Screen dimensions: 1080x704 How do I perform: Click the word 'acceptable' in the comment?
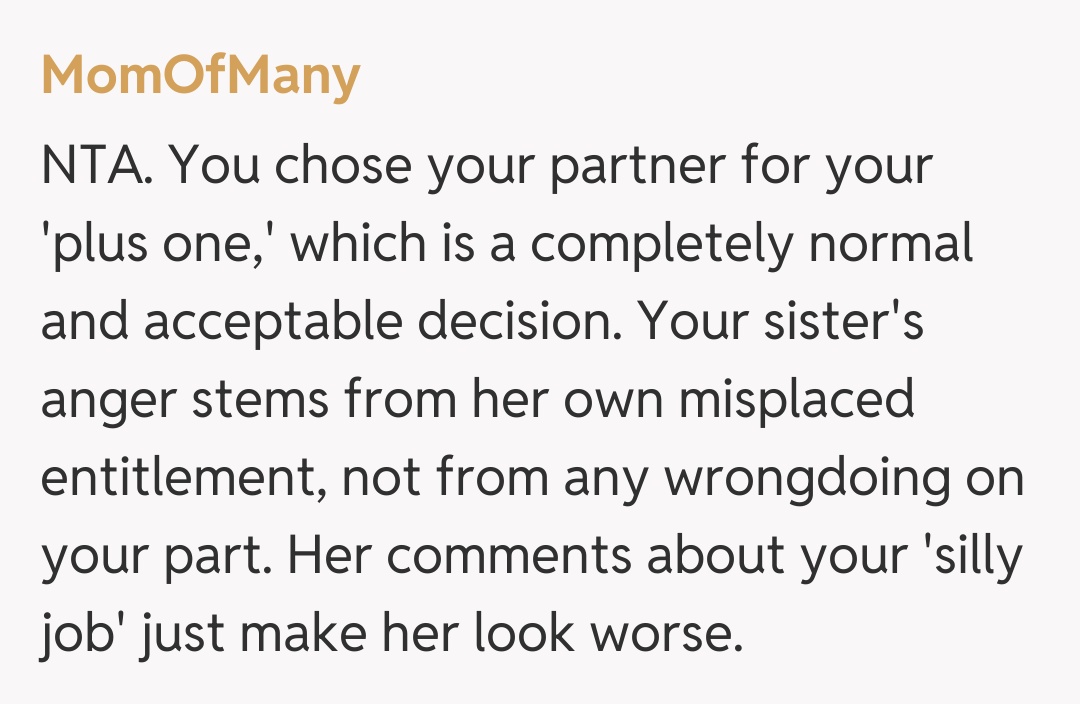click(x=273, y=323)
